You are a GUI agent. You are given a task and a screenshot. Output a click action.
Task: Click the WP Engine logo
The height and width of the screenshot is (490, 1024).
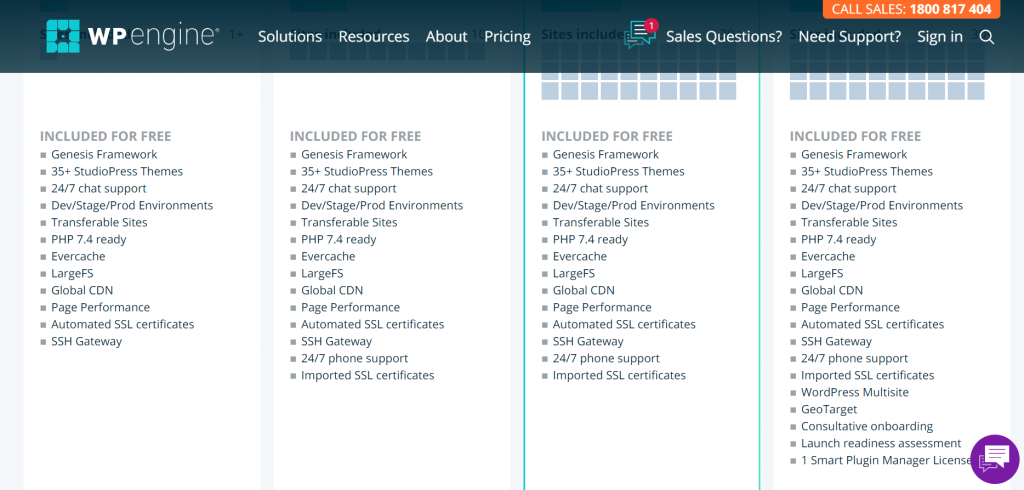133,37
